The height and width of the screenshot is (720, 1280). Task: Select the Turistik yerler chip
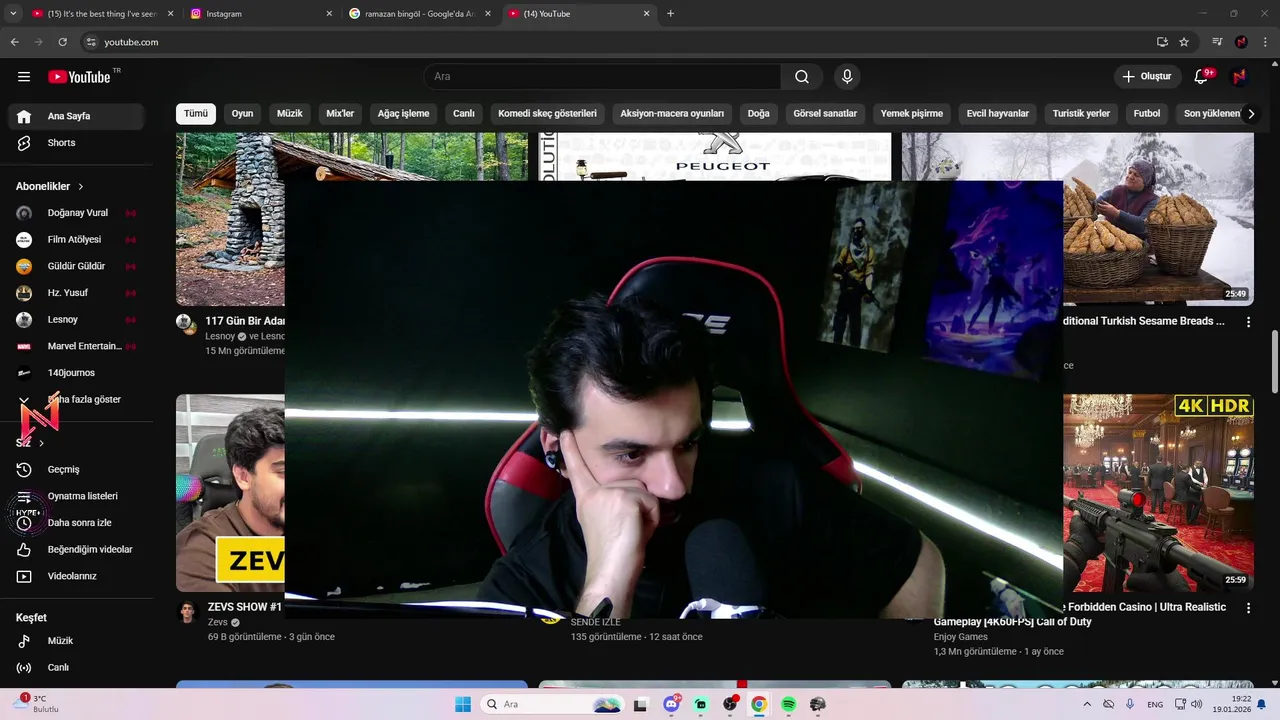(1081, 114)
